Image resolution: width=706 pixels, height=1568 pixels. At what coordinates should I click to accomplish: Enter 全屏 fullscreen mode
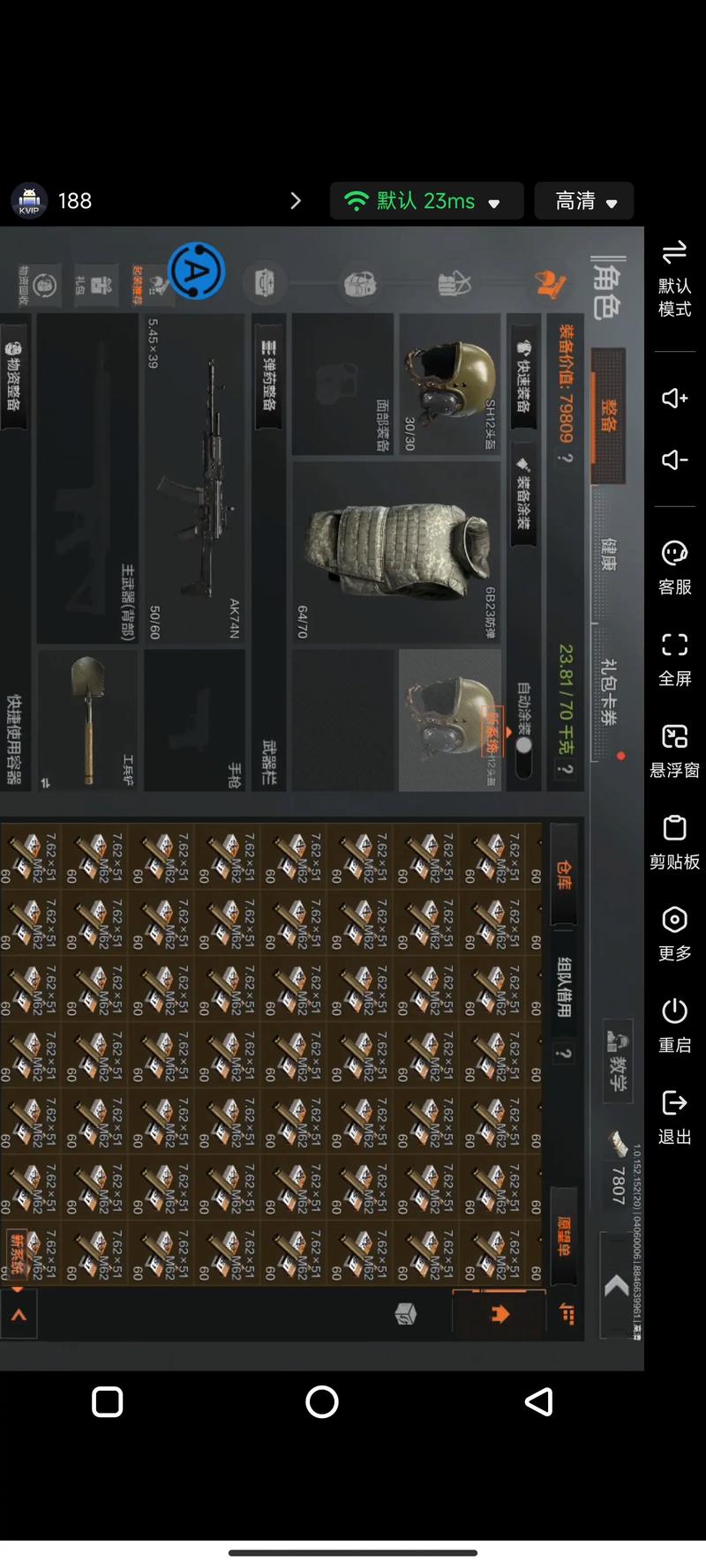coord(674,660)
